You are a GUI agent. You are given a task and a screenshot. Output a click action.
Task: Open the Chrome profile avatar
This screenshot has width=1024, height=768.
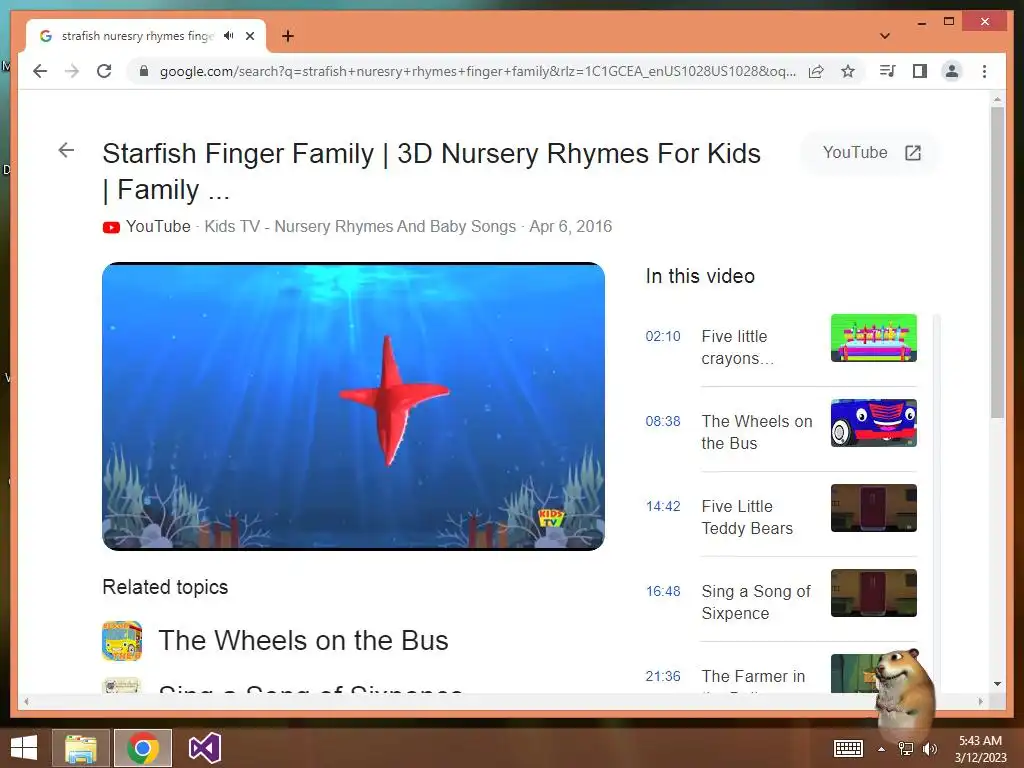pyautogui.click(x=952, y=71)
